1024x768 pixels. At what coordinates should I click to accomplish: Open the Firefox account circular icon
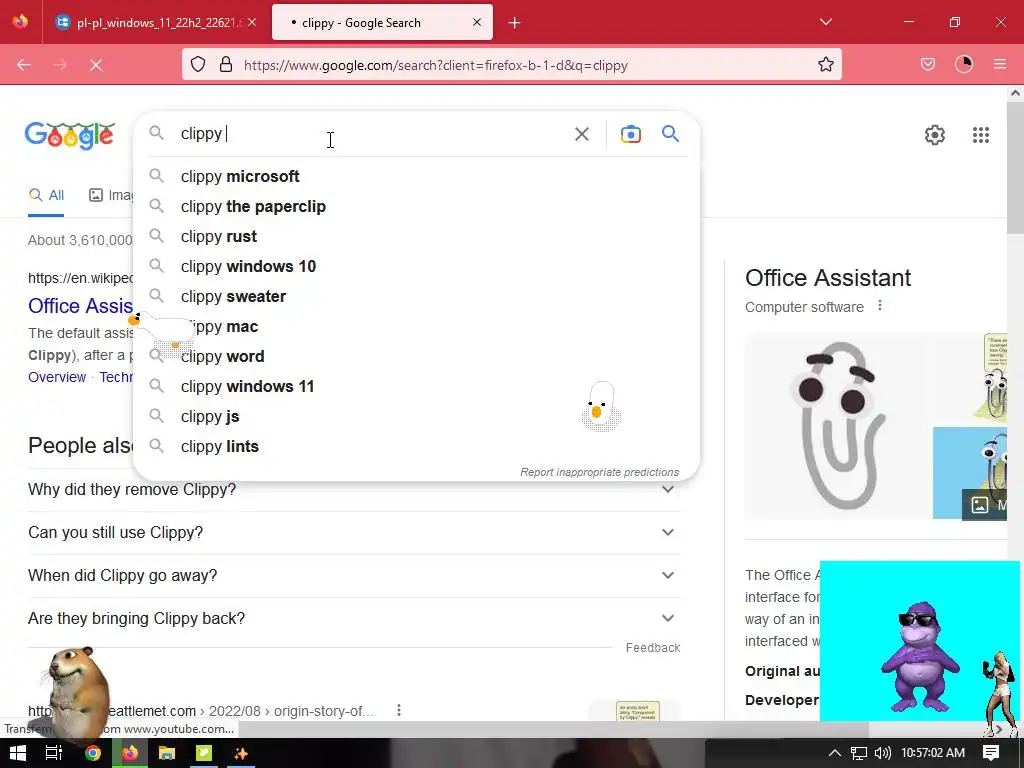[963, 64]
